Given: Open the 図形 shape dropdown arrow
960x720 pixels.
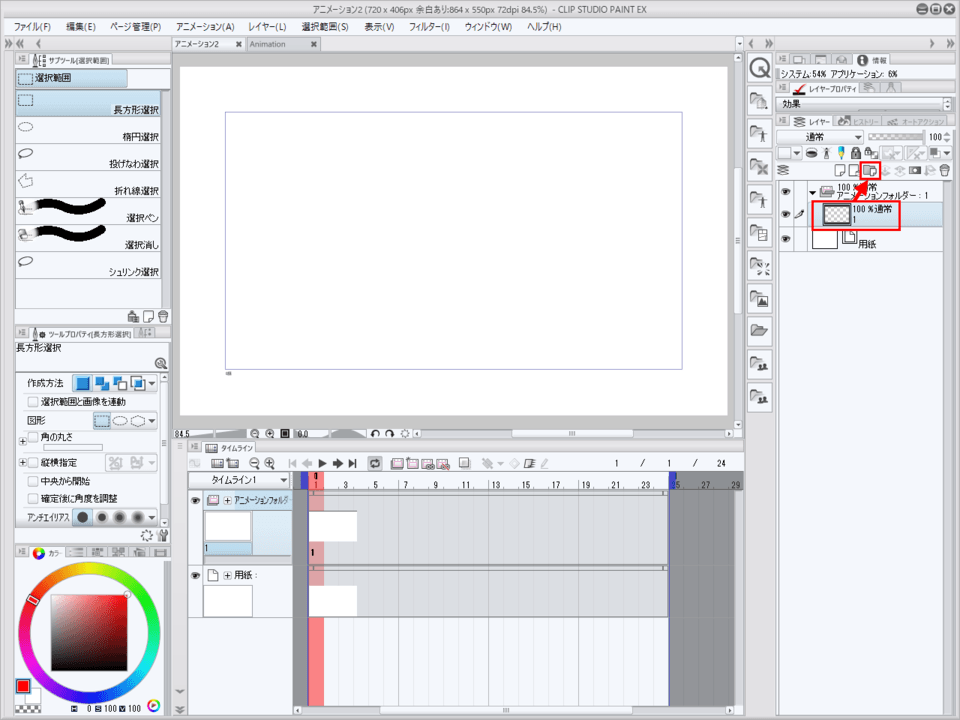Looking at the screenshot, I should point(152,421).
